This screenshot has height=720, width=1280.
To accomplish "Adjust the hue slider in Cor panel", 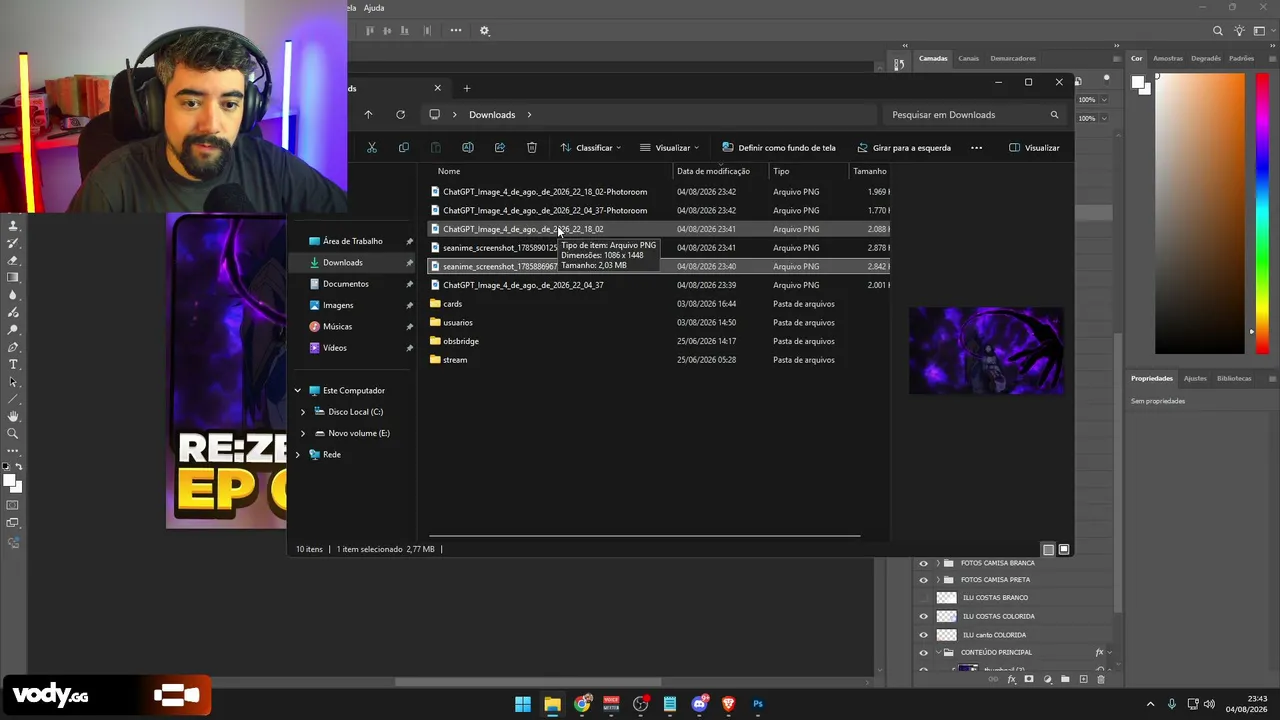I will pyautogui.click(x=1262, y=213).
